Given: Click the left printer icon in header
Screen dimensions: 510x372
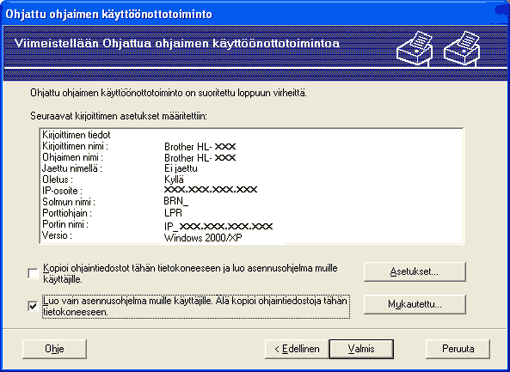Looking at the screenshot, I should click(x=414, y=49).
